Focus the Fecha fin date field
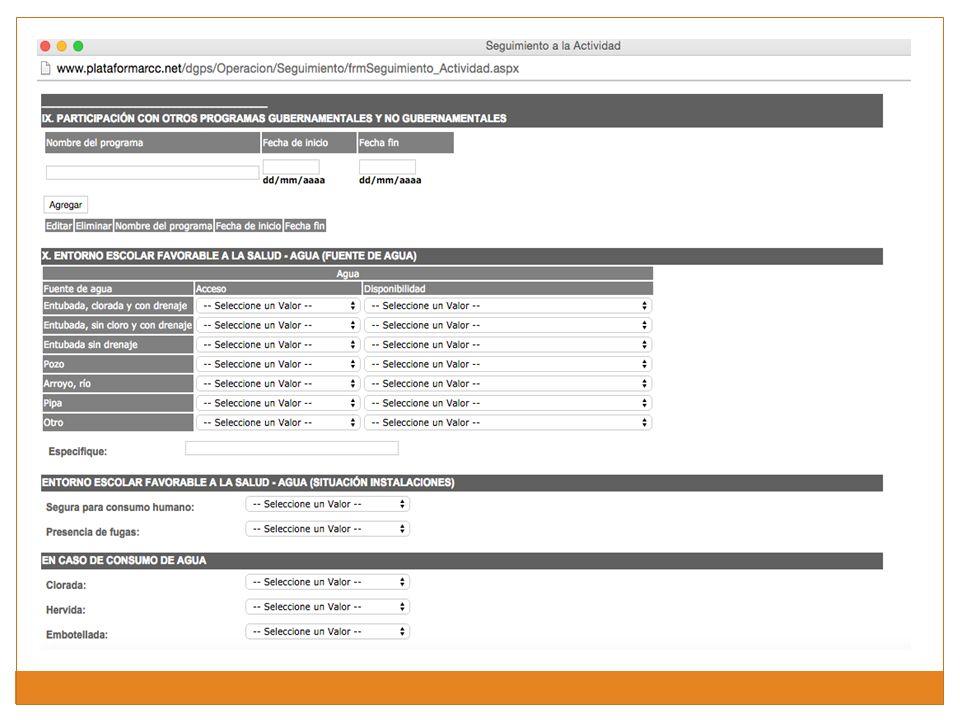The width and height of the screenshot is (960, 720). [387, 167]
